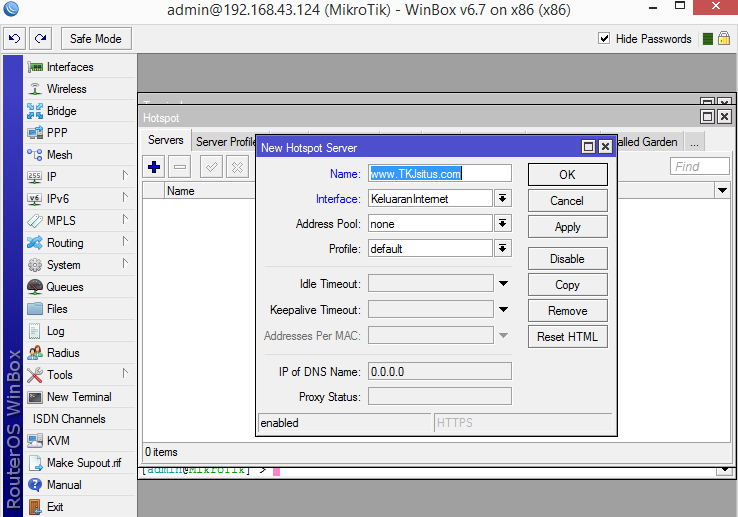This screenshot has height=517, width=738.
Task: Click the Tools icon in sidebar
Action: point(35,375)
